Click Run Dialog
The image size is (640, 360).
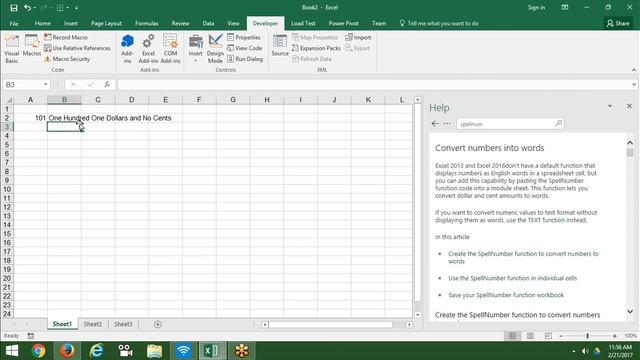[245, 59]
